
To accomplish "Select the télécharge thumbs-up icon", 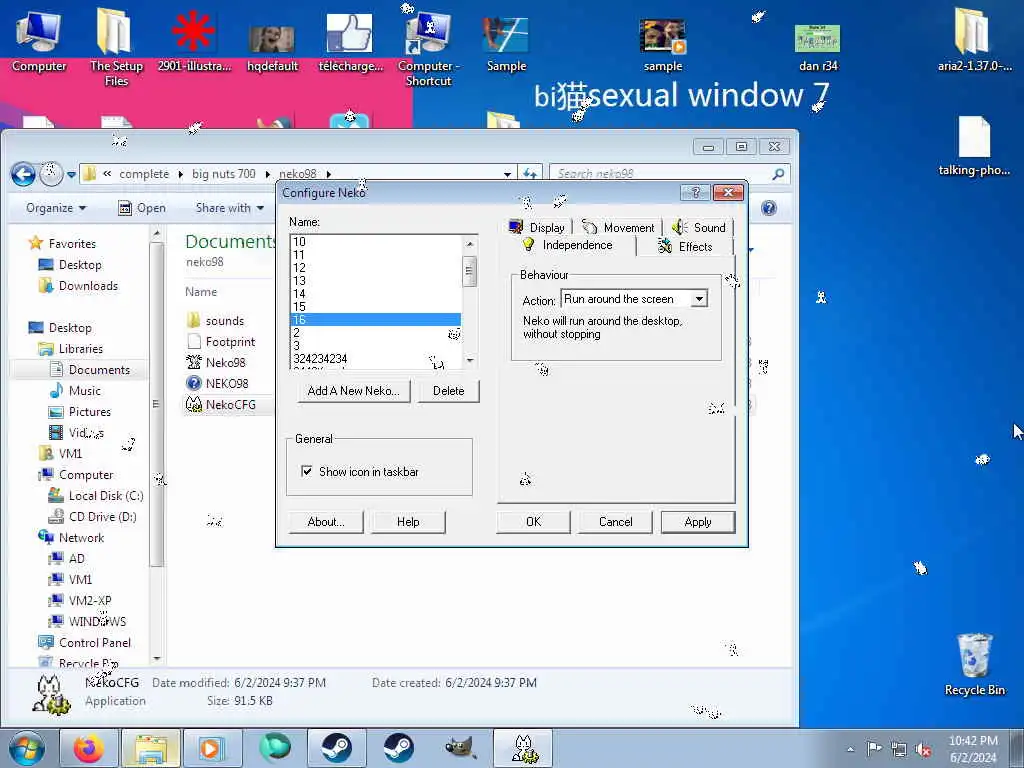I will tap(350, 42).
